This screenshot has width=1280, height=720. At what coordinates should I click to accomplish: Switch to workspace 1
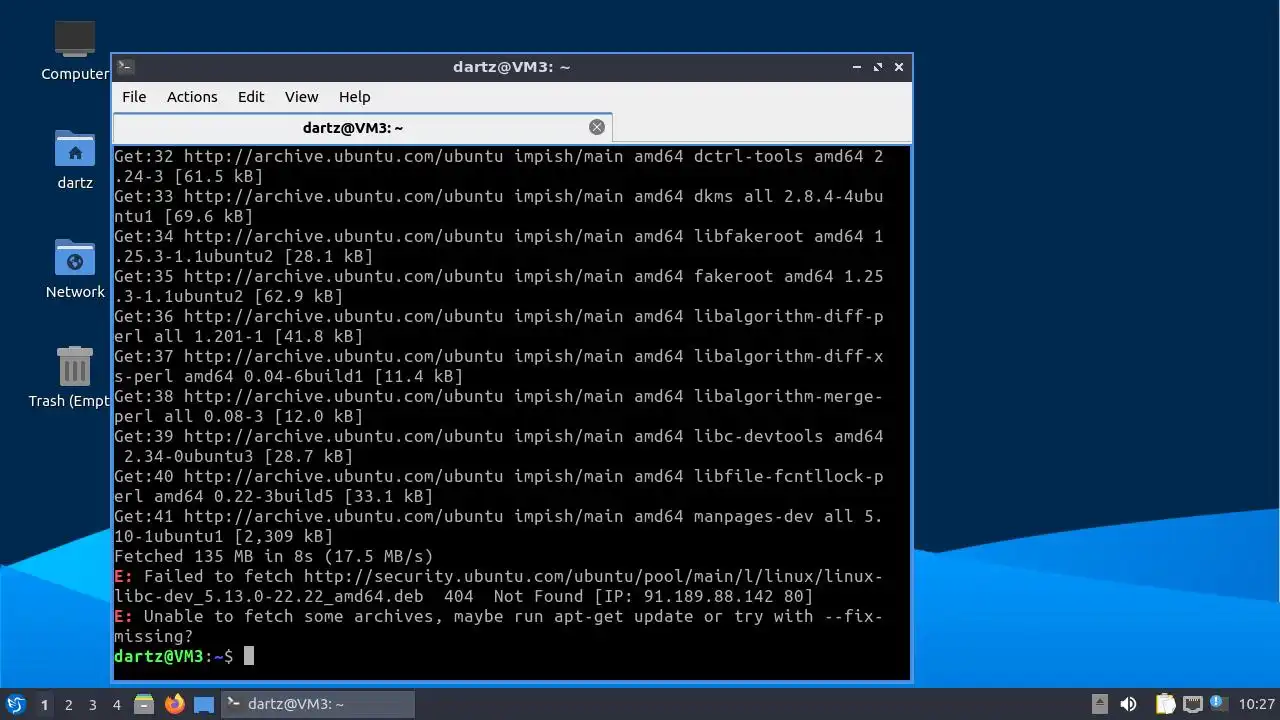pos(44,705)
